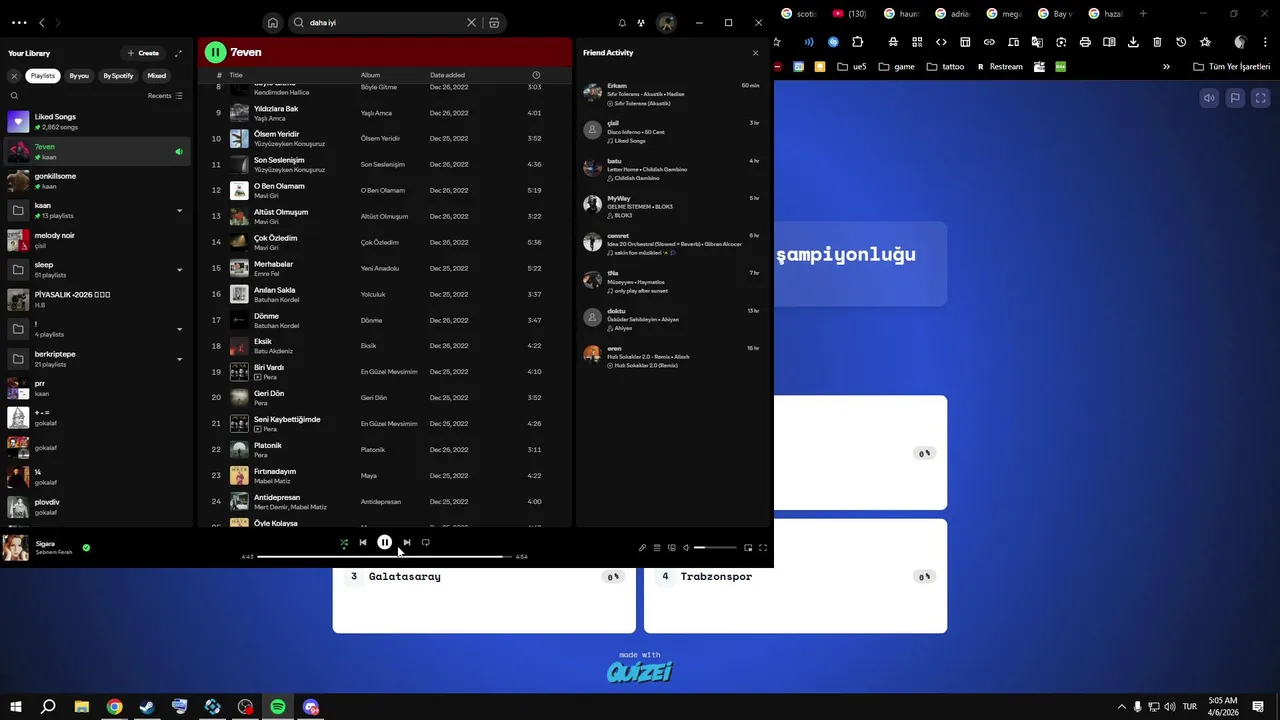Screen dimensions: 1280x720
Task: Open Spotify profile avatar menu
Action: coord(666,22)
